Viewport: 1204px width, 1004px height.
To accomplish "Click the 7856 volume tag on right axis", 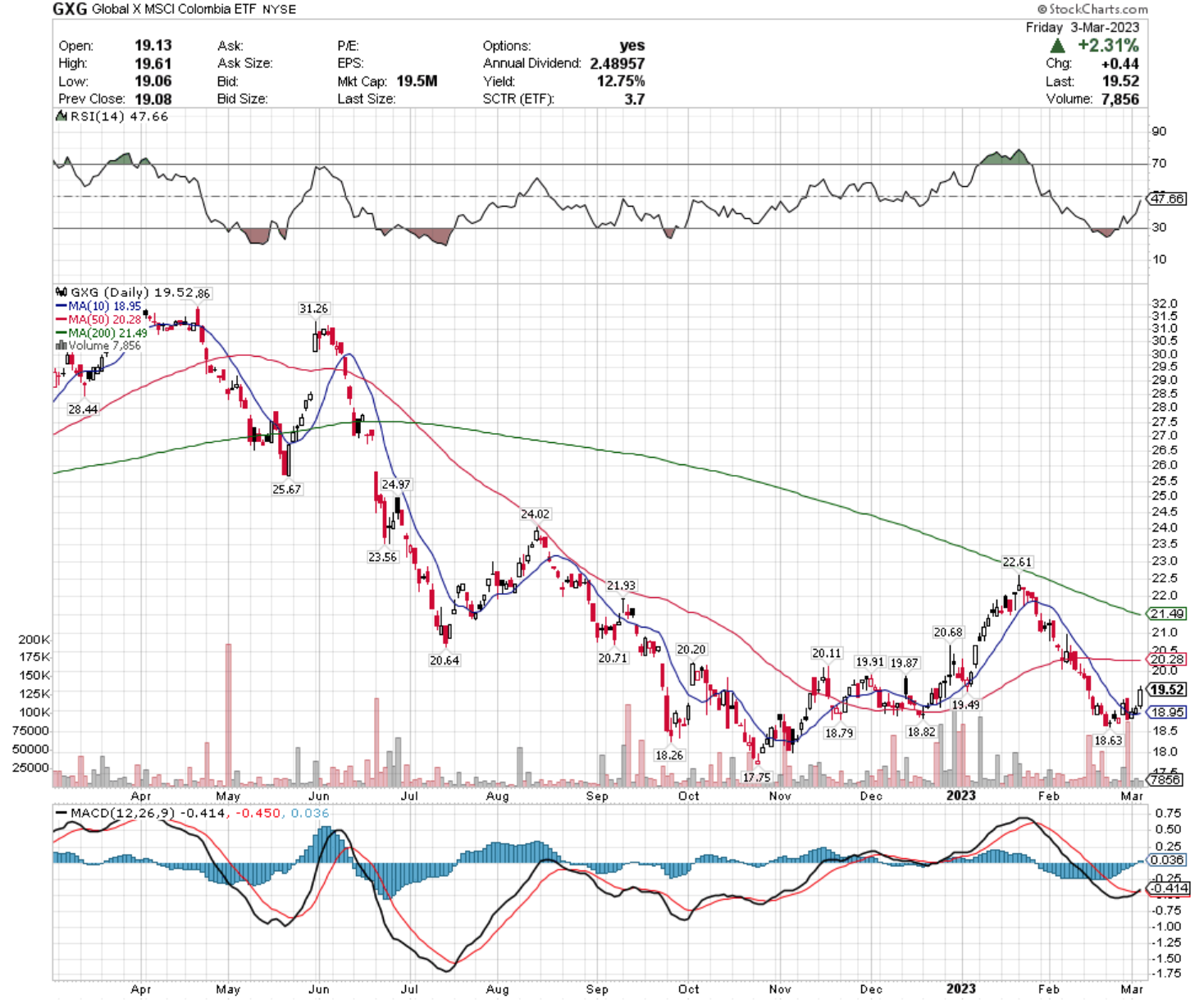I will click(1165, 780).
